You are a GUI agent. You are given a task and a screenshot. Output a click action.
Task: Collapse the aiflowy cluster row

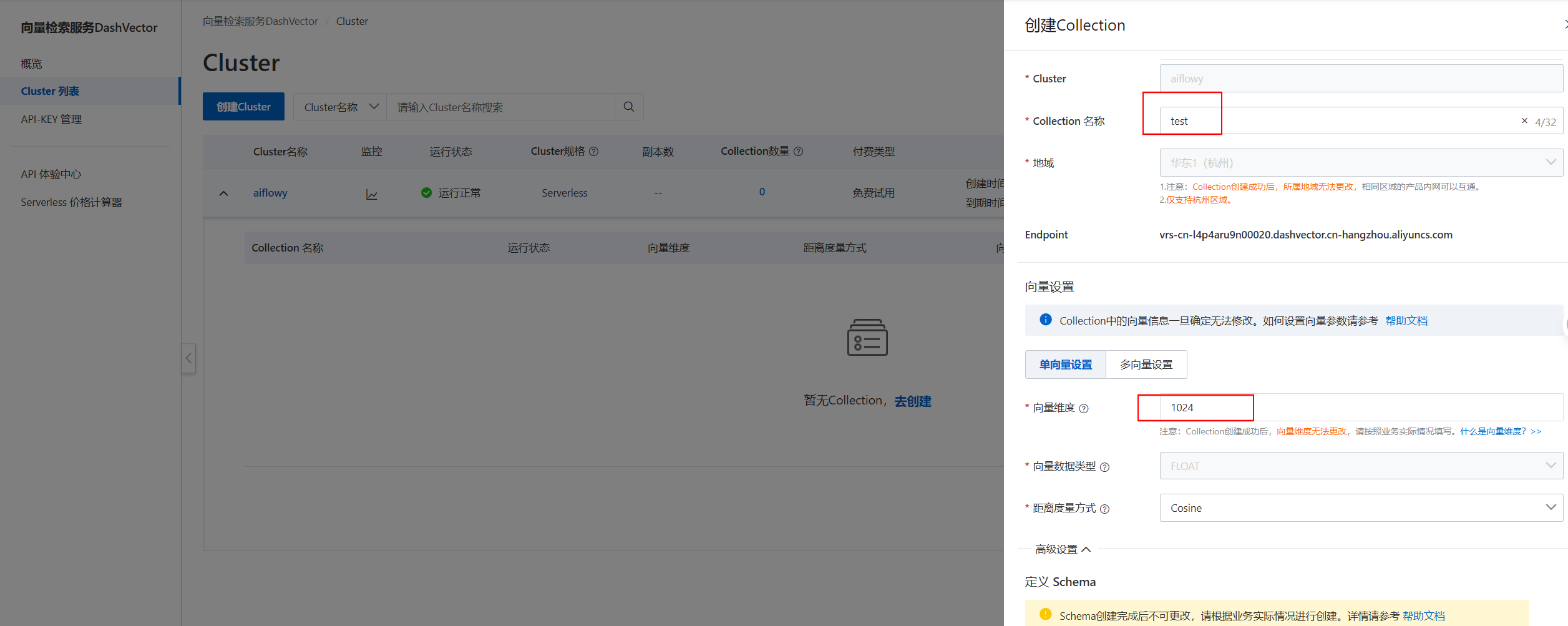click(224, 193)
